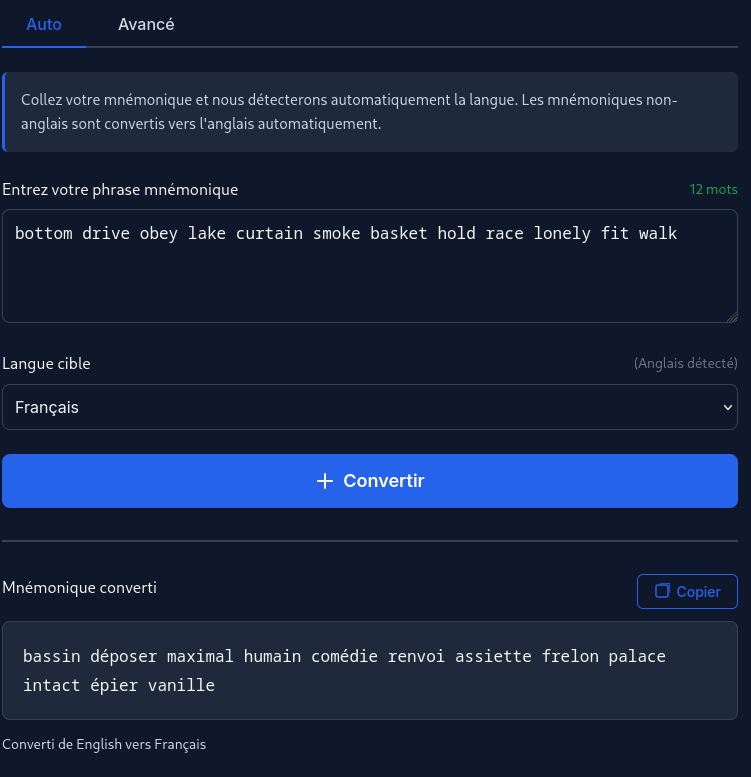Viewport: 751px width, 777px height.
Task: Click the 'Entrez votre phrase mnémonique' label
Action: (120, 189)
